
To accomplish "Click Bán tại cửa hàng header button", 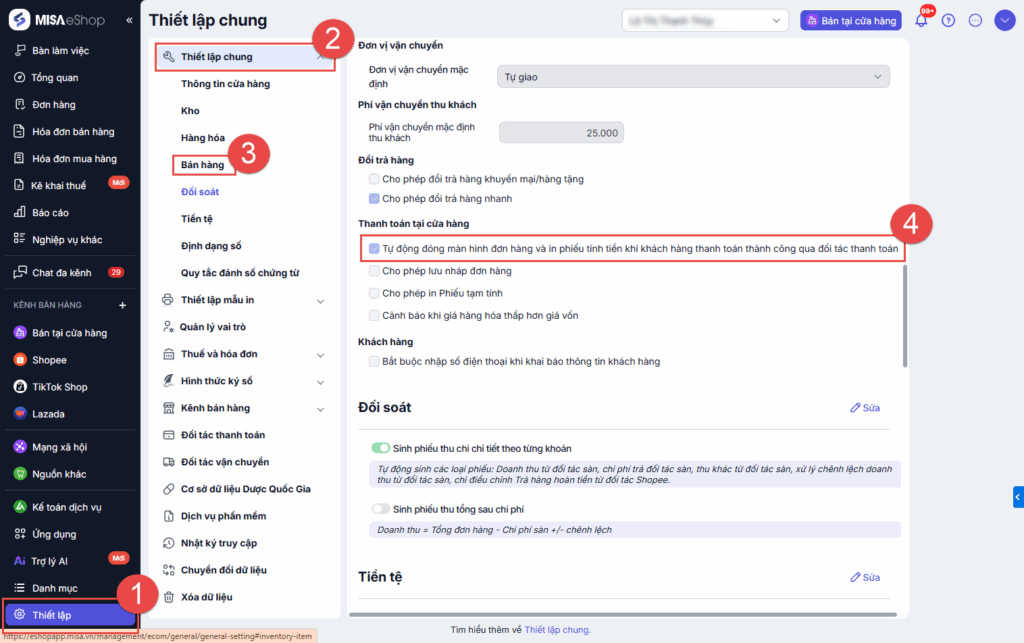I will (x=851, y=21).
